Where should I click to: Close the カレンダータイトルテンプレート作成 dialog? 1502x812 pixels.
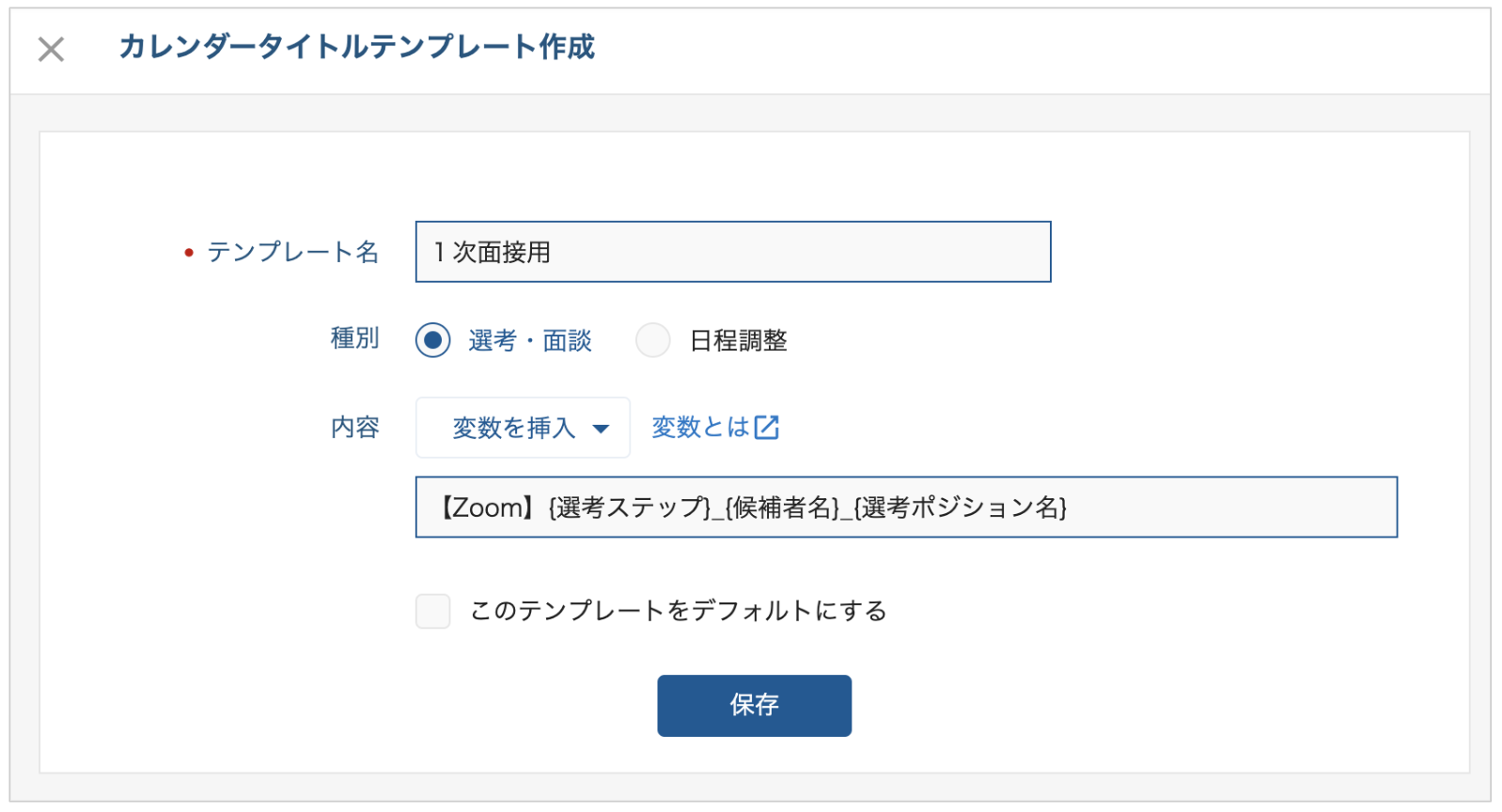pyautogui.click(x=51, y=49)
